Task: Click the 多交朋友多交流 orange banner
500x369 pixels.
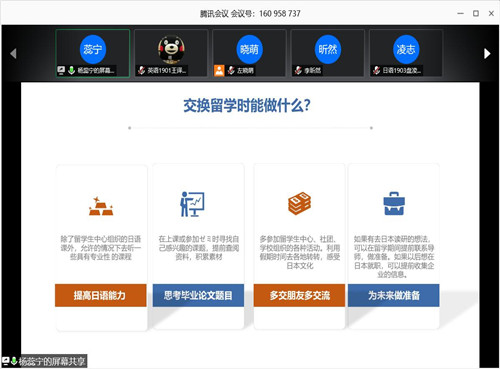Action: tap(299, 295)
